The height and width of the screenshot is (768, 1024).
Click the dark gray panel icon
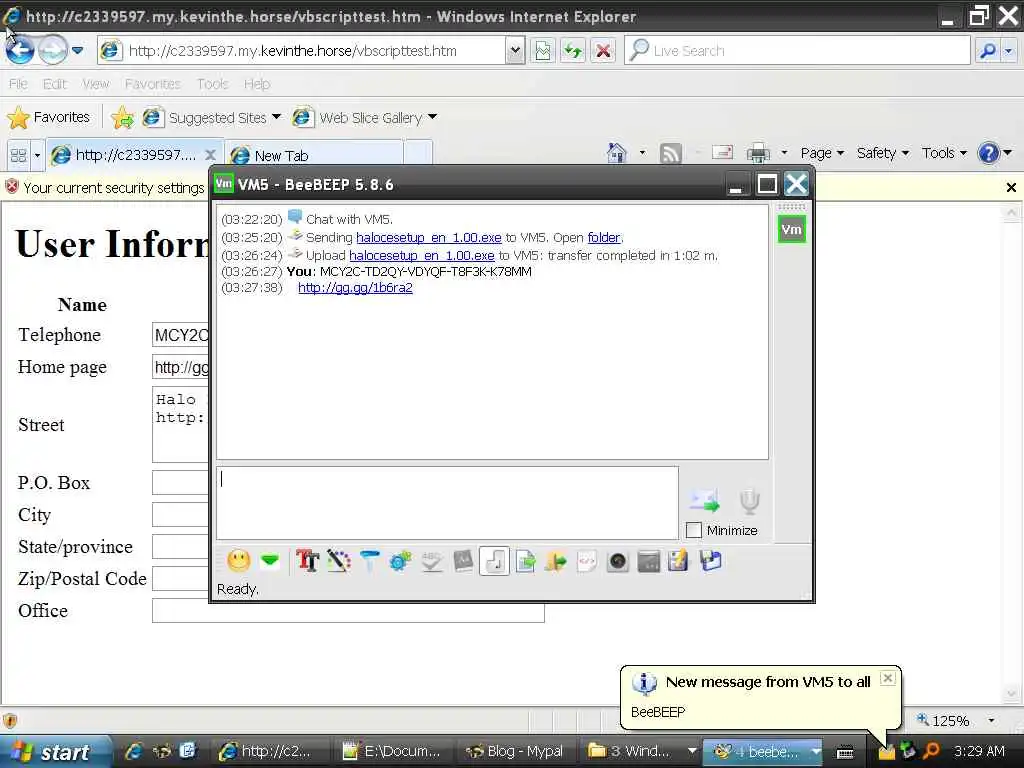tap(648, 561)
